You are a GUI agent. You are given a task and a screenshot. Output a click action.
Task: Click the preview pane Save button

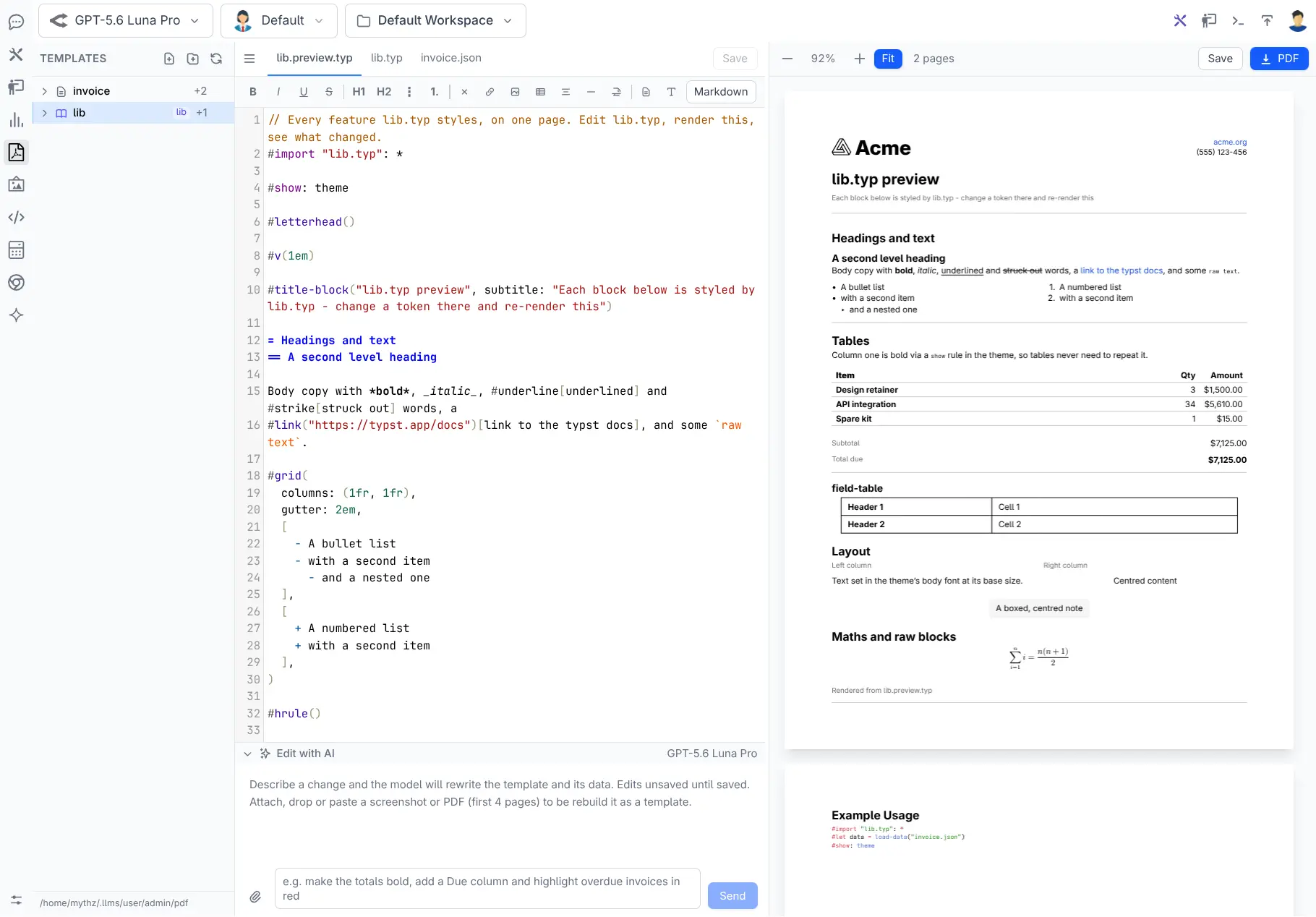coord(1221,59)
